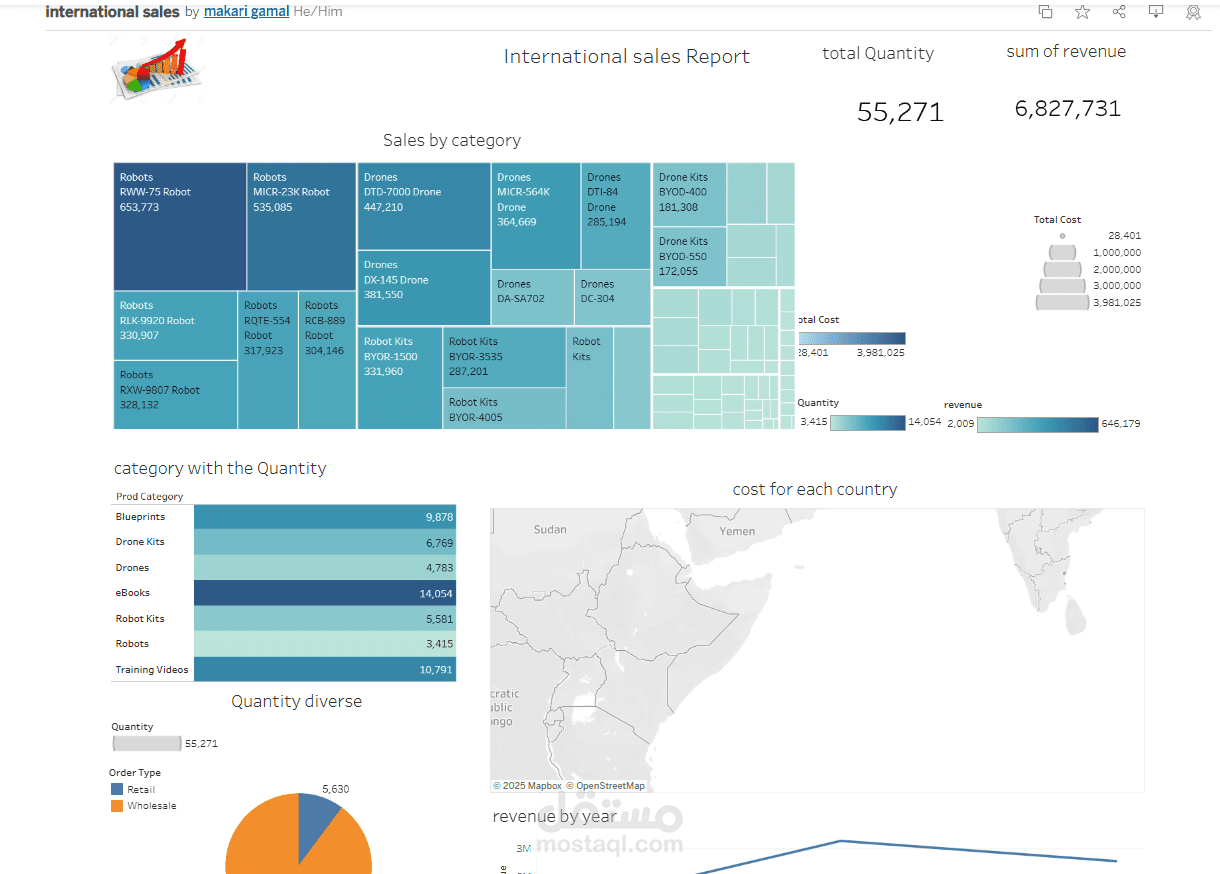This screenshot has height=874, width=1220.
Task: Click the Training Videos bar showing 10,791
Action: (325, 669)
